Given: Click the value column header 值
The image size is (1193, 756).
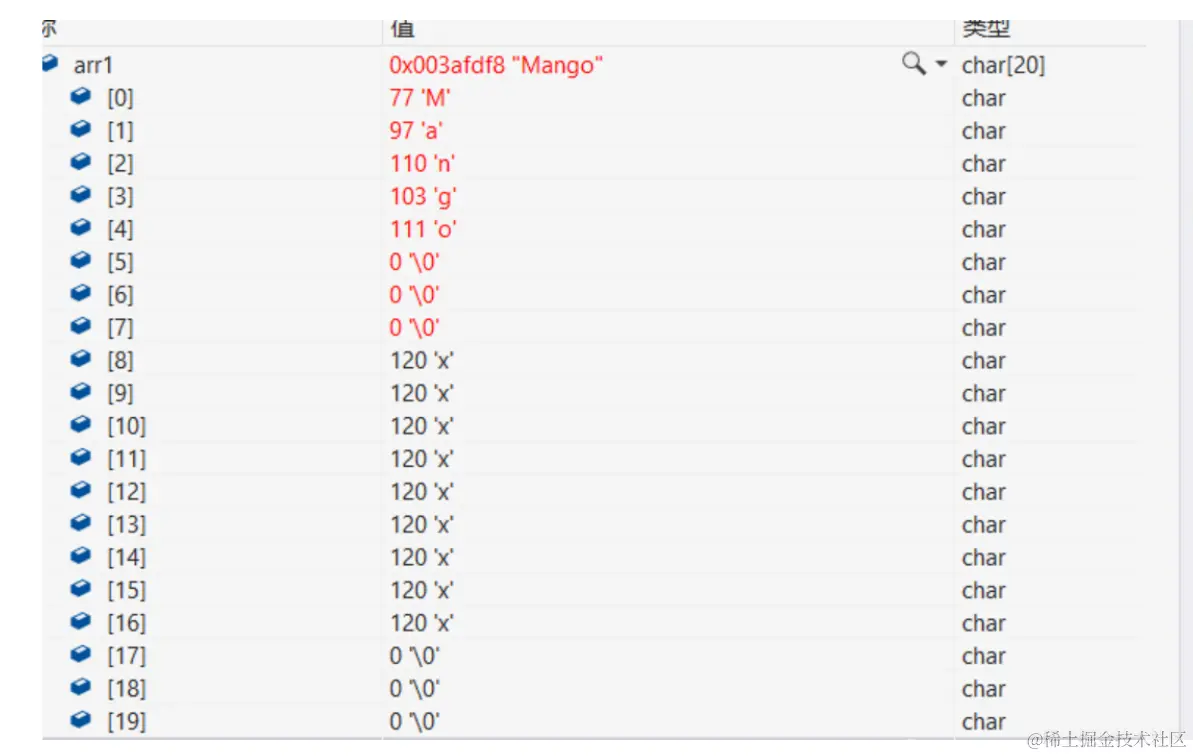Looking at the screenshot, I should (402, 29).
